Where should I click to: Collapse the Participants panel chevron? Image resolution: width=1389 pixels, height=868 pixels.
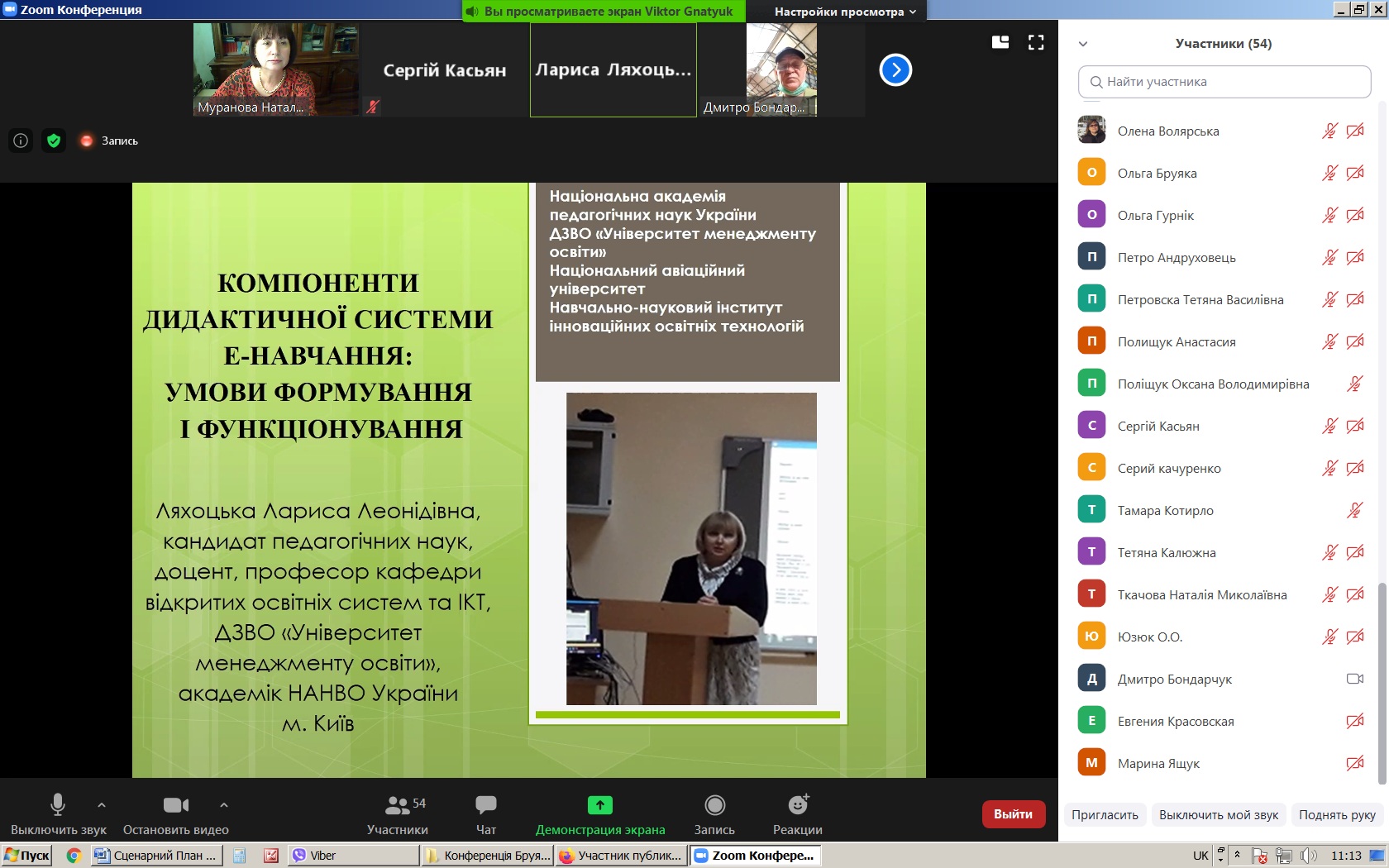1083,44
